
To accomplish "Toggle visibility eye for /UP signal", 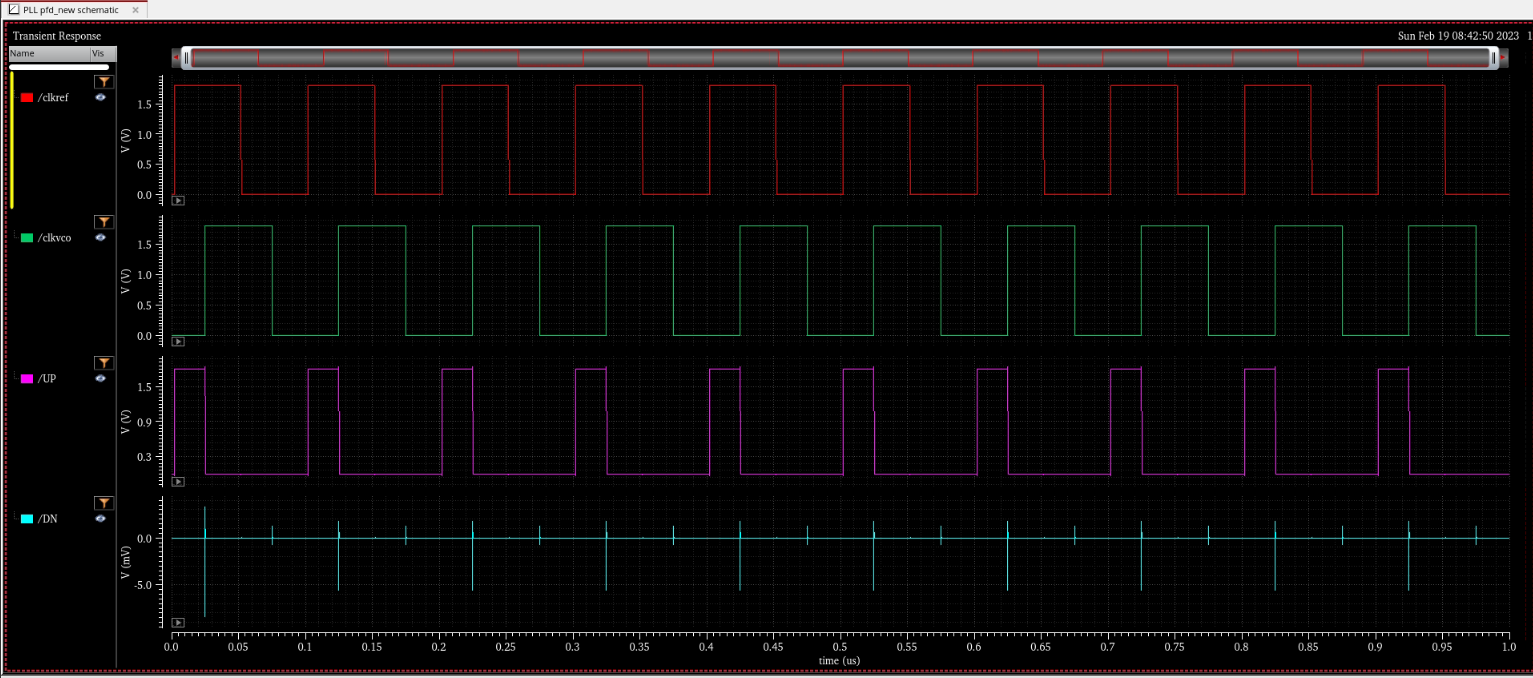I will [x=100, y=378].
